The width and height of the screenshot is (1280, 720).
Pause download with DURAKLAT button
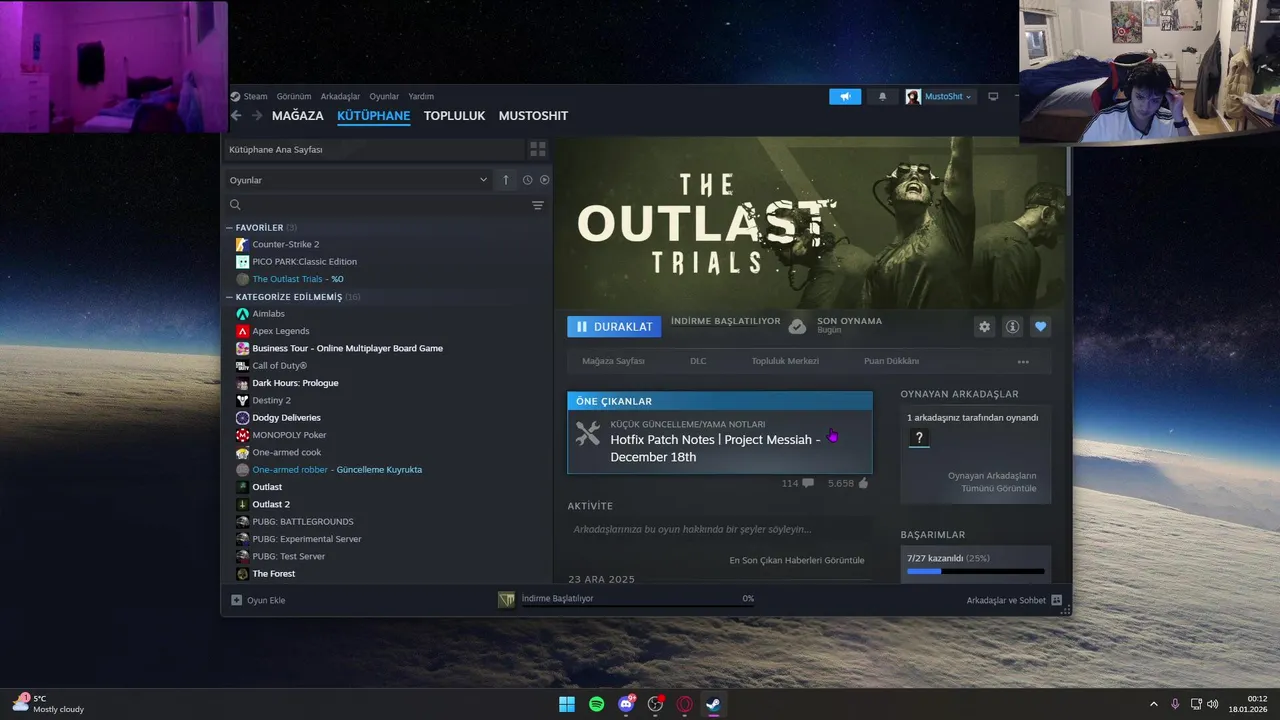tap(614, 327)
